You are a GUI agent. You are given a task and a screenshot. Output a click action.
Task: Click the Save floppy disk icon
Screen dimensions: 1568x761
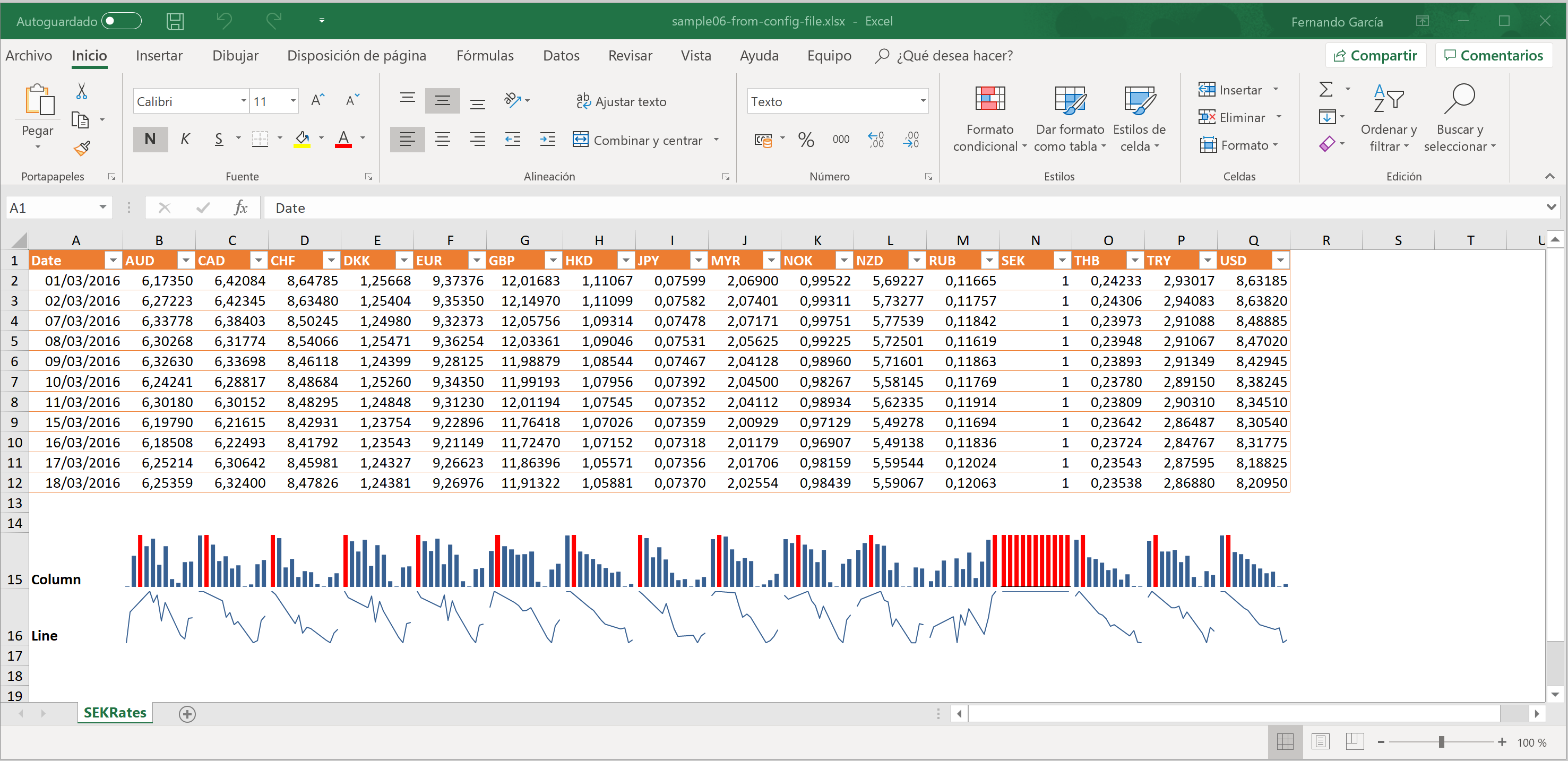pyautogui.click(x=175, y=21)
